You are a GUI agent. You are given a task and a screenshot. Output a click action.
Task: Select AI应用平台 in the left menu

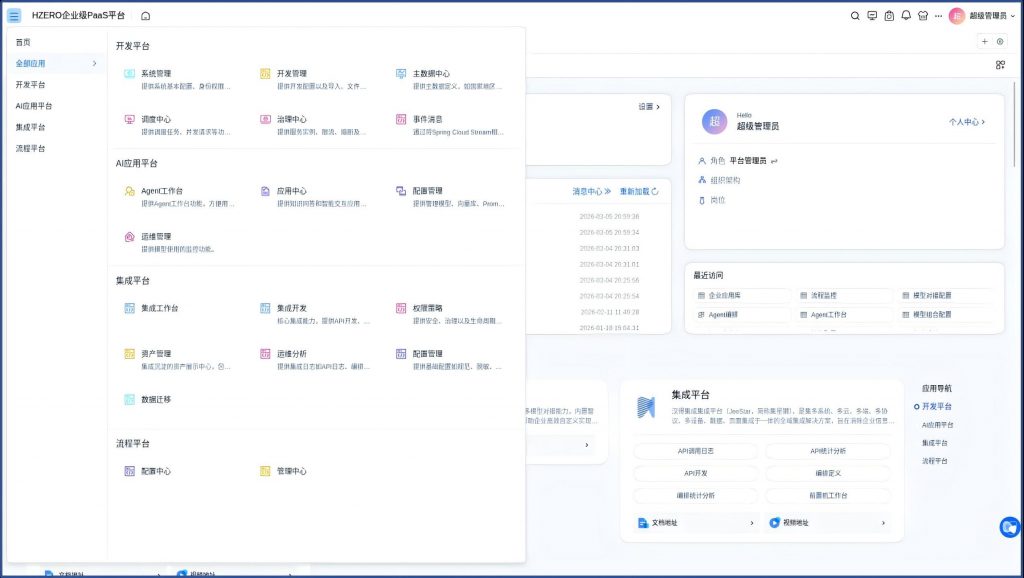tap(34, 106)
